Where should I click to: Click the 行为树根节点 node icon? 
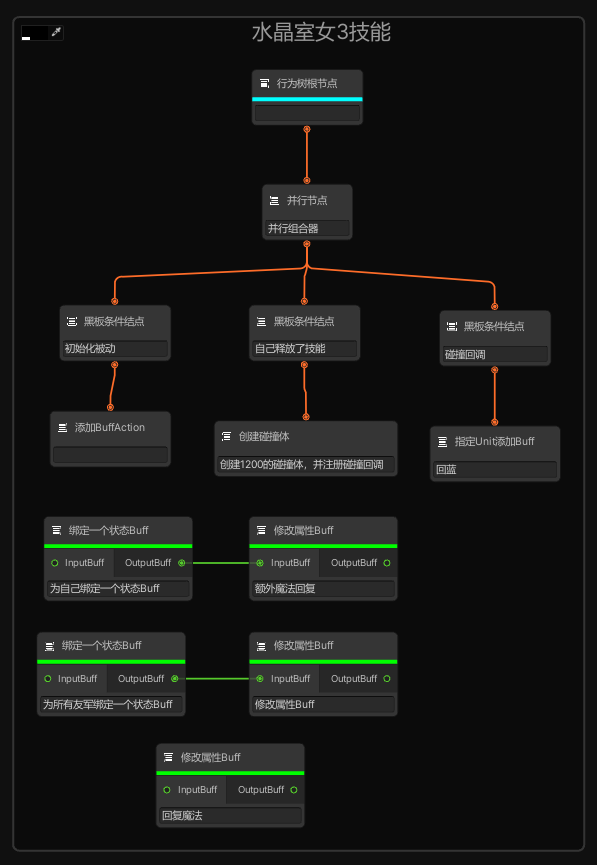(x=264, y=83)
